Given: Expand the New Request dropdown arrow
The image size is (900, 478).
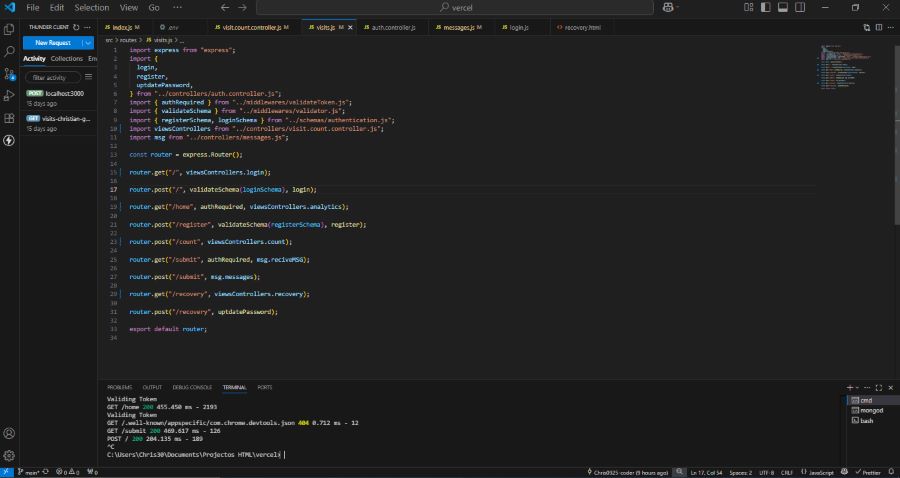Looking at the screenshot, I should pyautogui.click(x=88, y=43).
